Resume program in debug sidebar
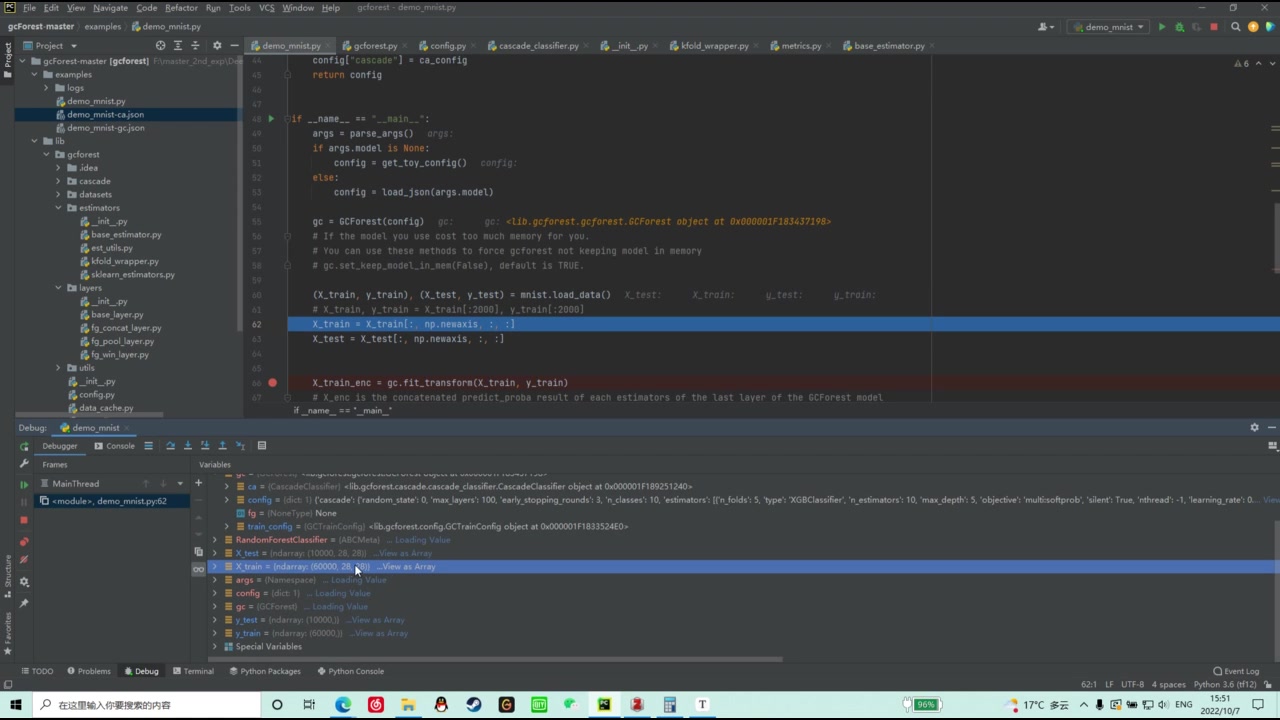 (x=24, y=485)
